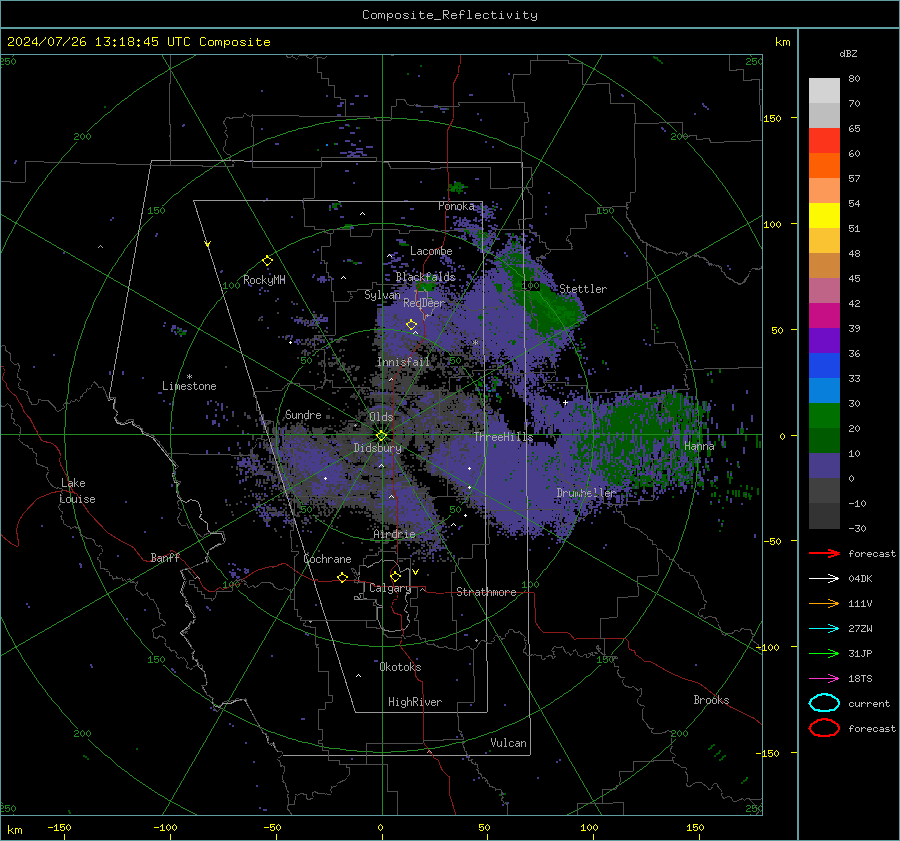Viewport: 900px width, 841px height.
Task: Click the Brooks city label
Action: click(x=711, y=700)
